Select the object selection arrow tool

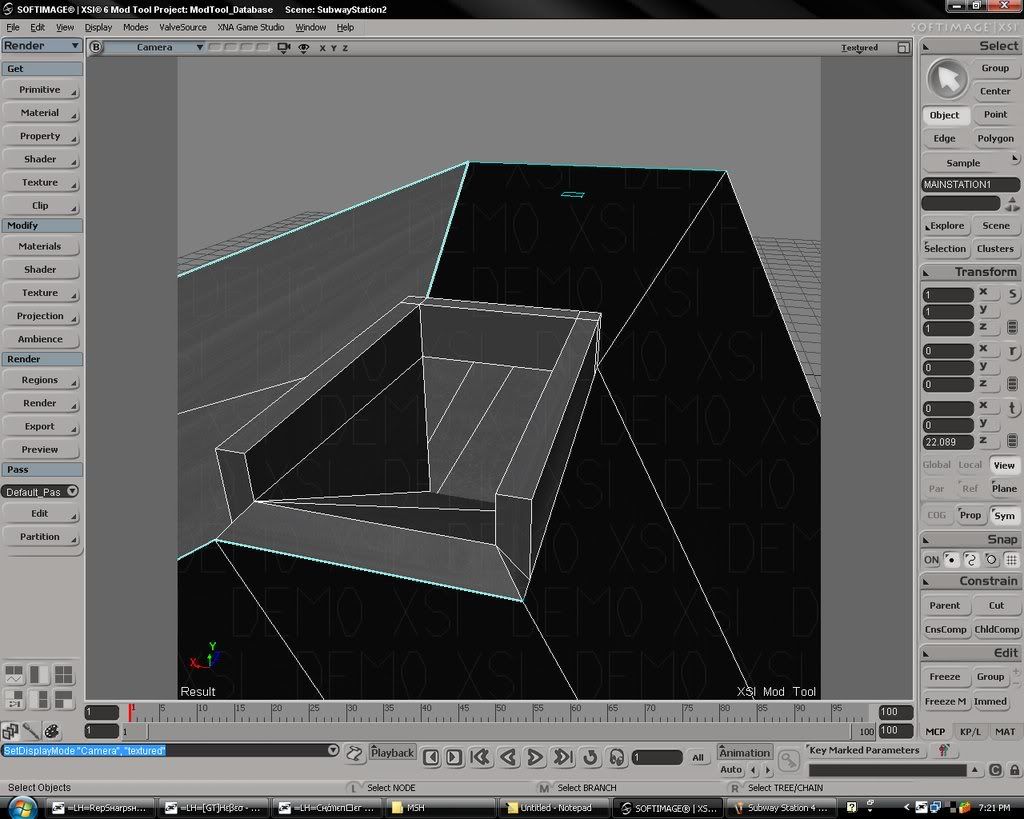[947, 79]
